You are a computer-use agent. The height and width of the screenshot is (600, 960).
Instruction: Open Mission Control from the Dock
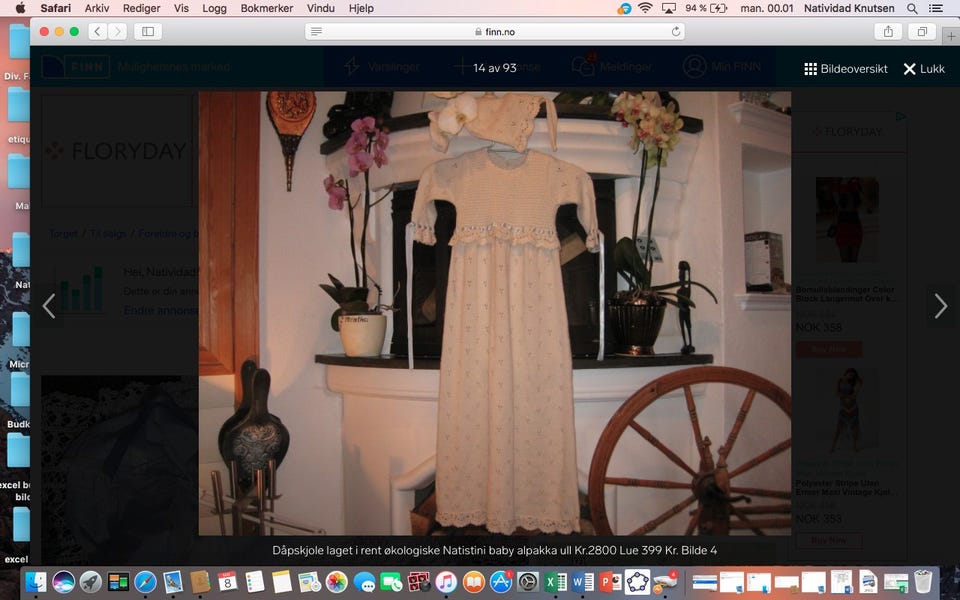coord(118,582)
